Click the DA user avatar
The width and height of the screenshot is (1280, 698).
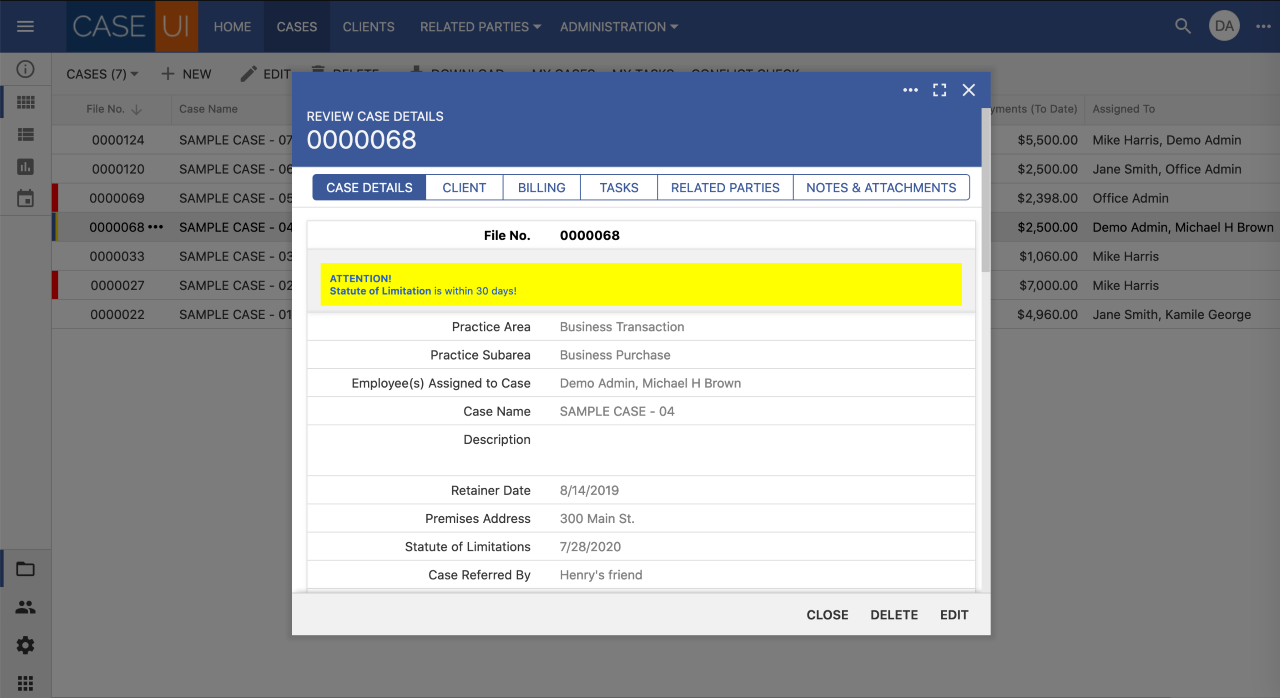(1224, 26)
